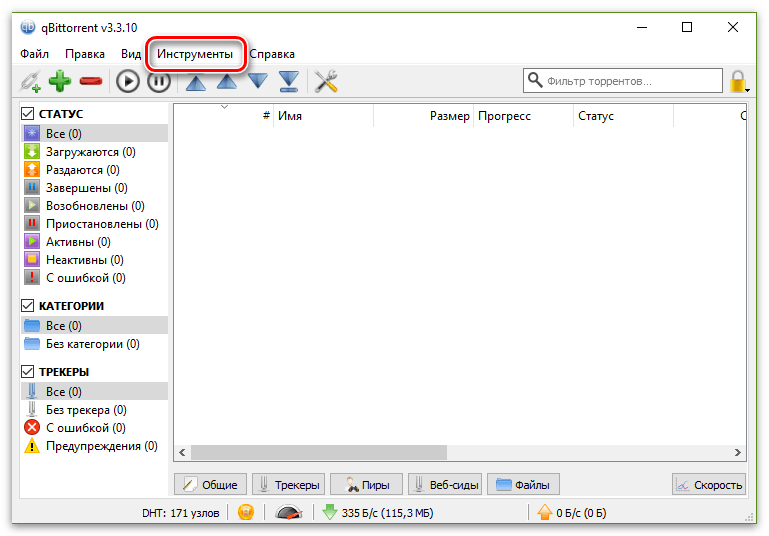Screen dimensions: 769x536
Task: Click the horizontal scrollbar right arrow
Action: click(x=738, y=452)
